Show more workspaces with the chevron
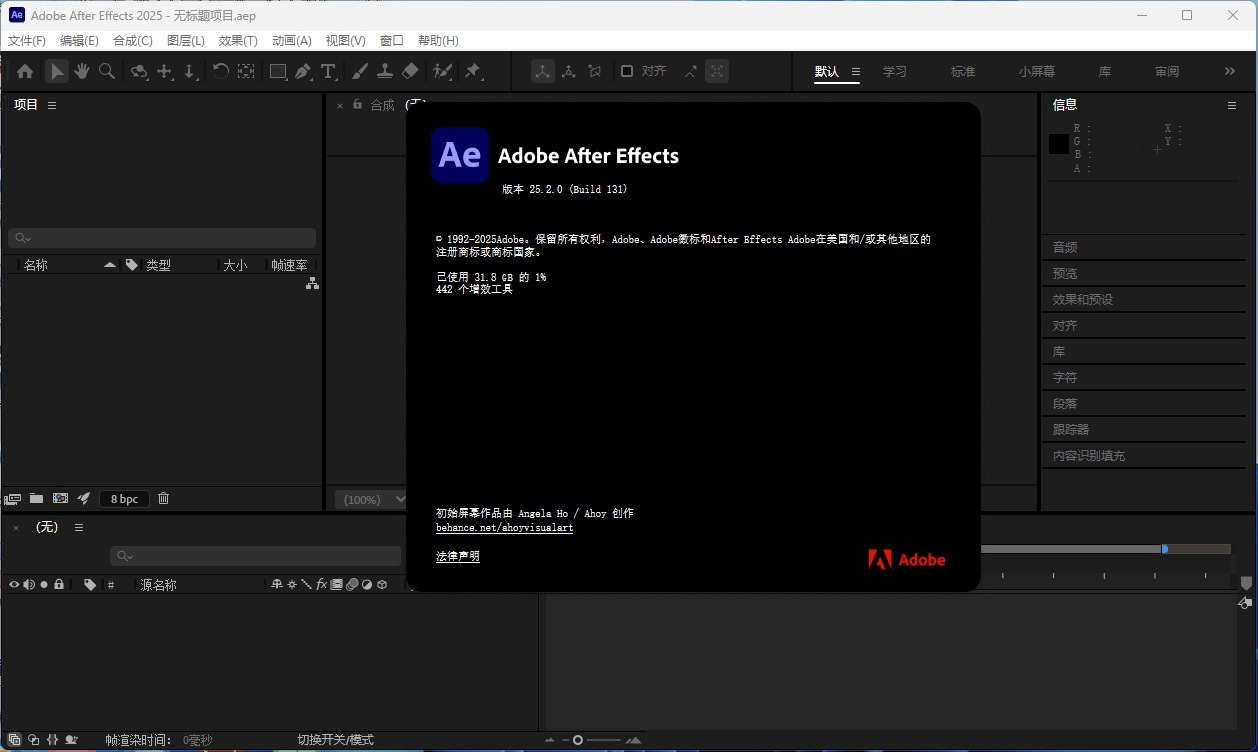The height and width of the screenshot is (752, 1258). click(x=1230, y=71)
